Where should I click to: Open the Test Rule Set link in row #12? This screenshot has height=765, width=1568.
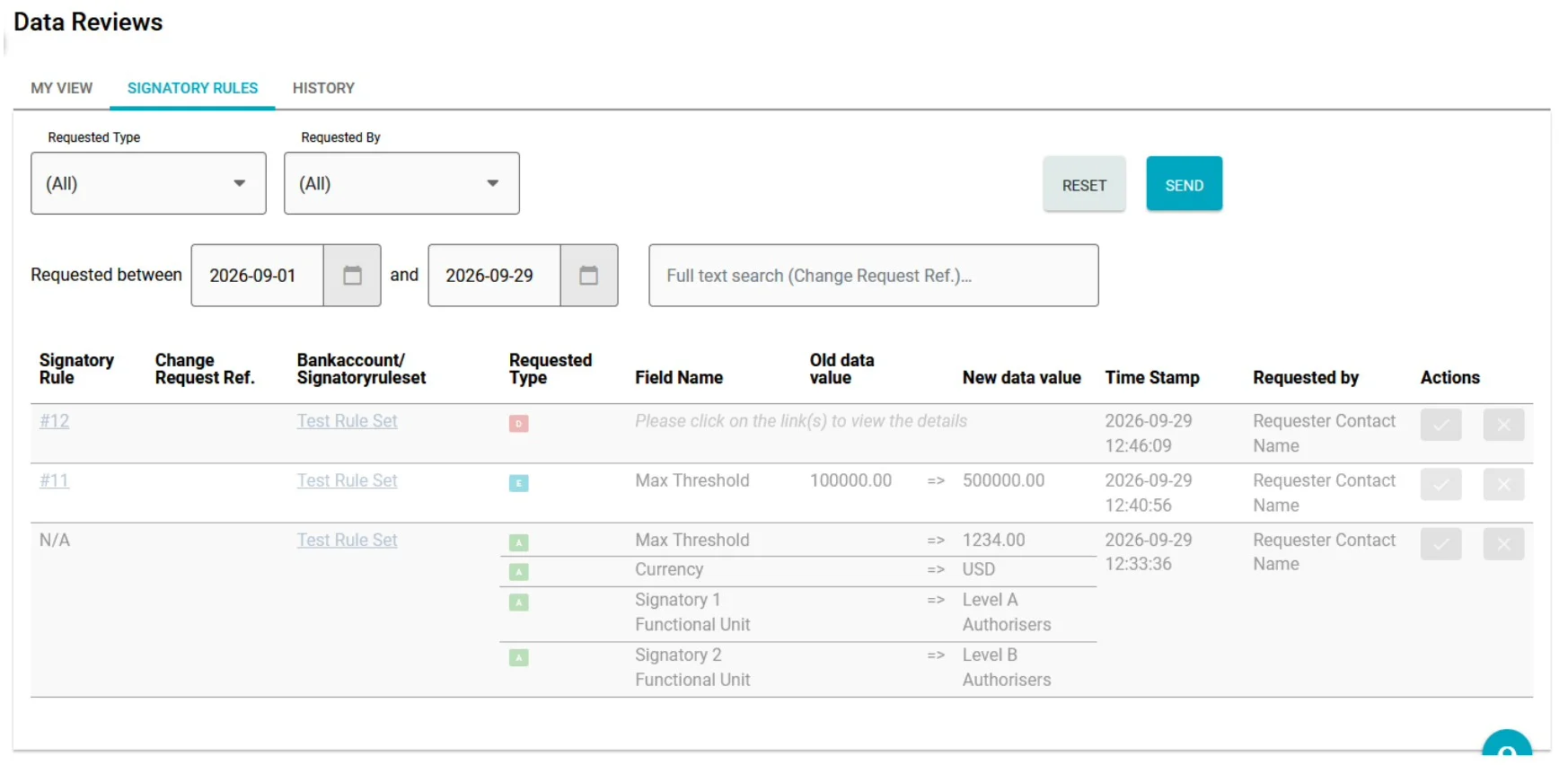point(347,421)
